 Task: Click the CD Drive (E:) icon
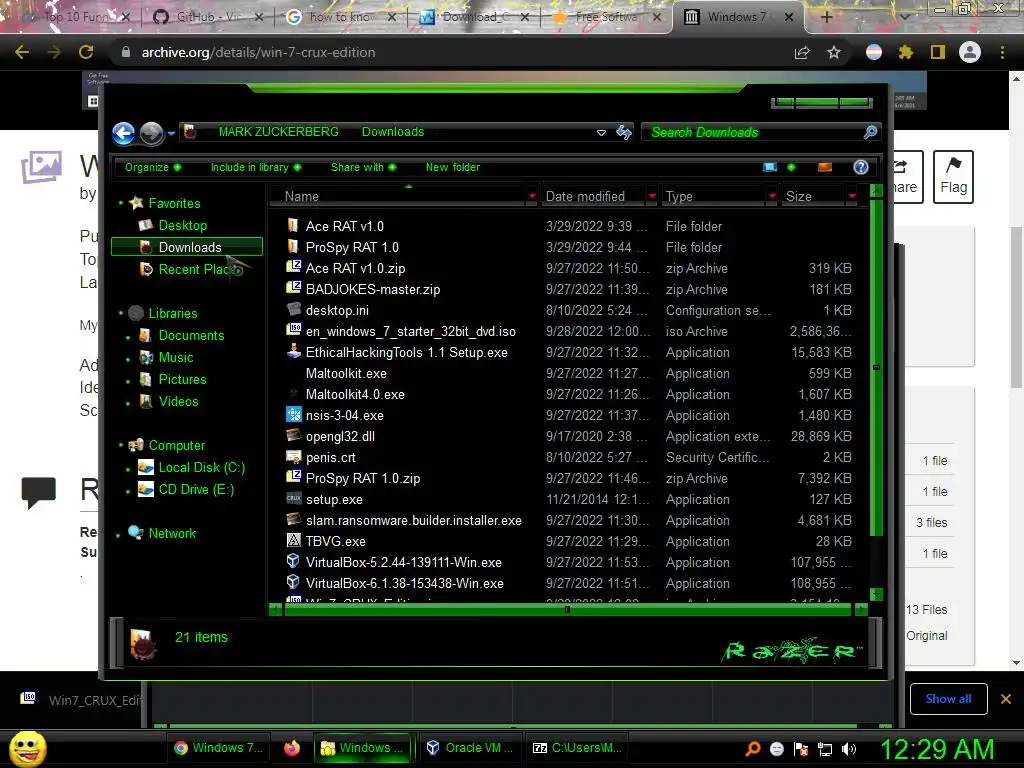tap(146, 489)
